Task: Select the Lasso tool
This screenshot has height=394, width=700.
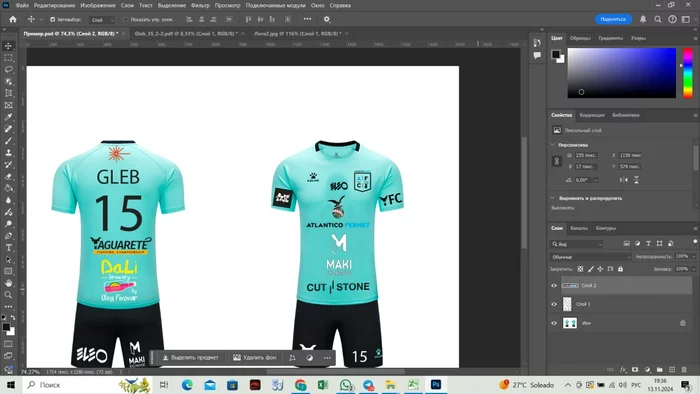Action: 8,70
